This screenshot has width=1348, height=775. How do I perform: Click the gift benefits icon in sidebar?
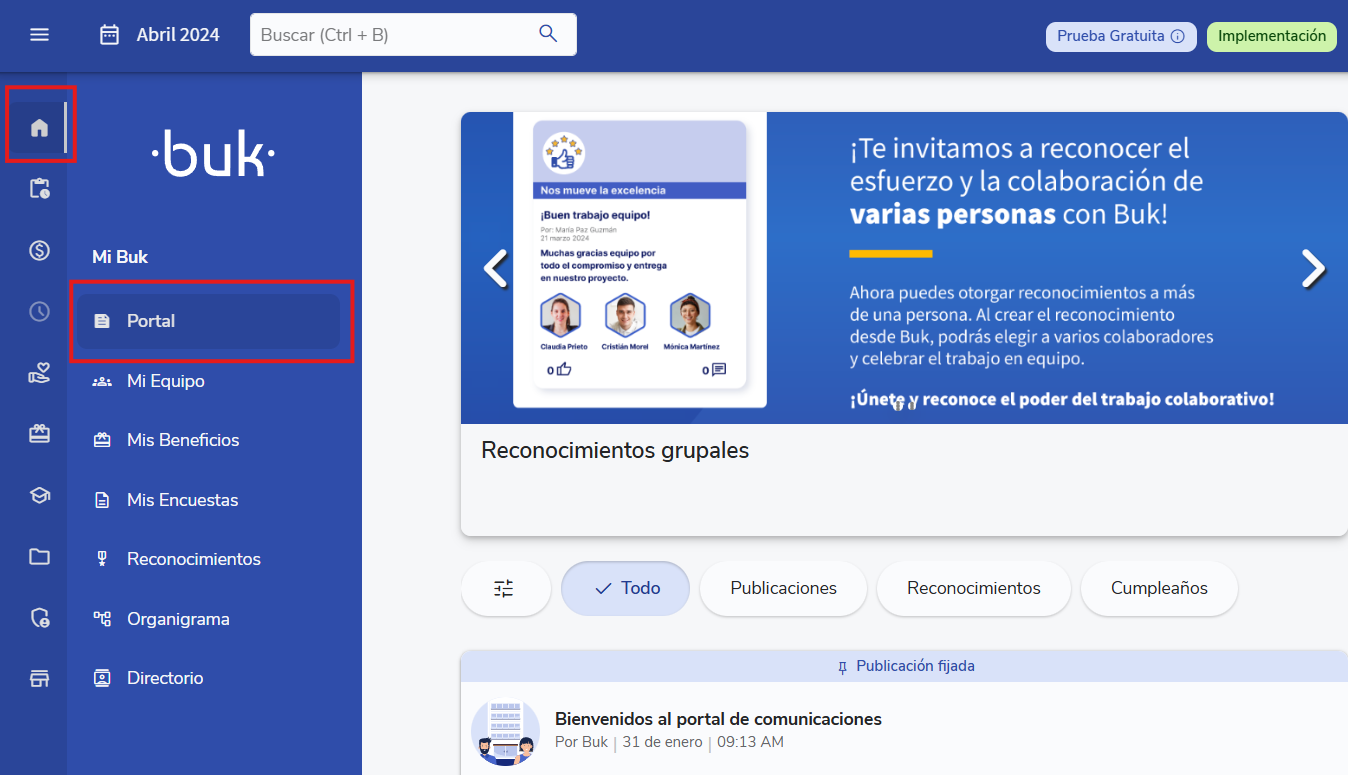point(39,433)
